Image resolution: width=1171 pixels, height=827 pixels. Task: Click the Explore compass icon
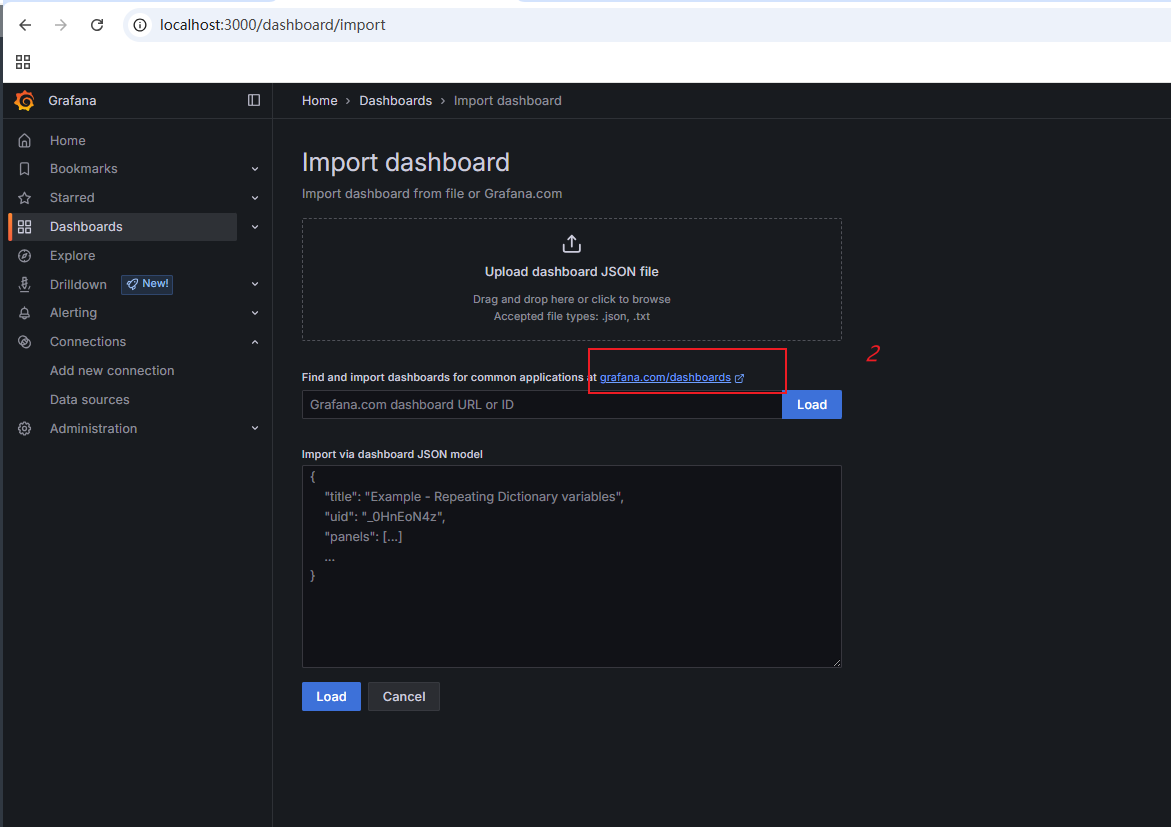pyautogui.click(x=25, y=255)
